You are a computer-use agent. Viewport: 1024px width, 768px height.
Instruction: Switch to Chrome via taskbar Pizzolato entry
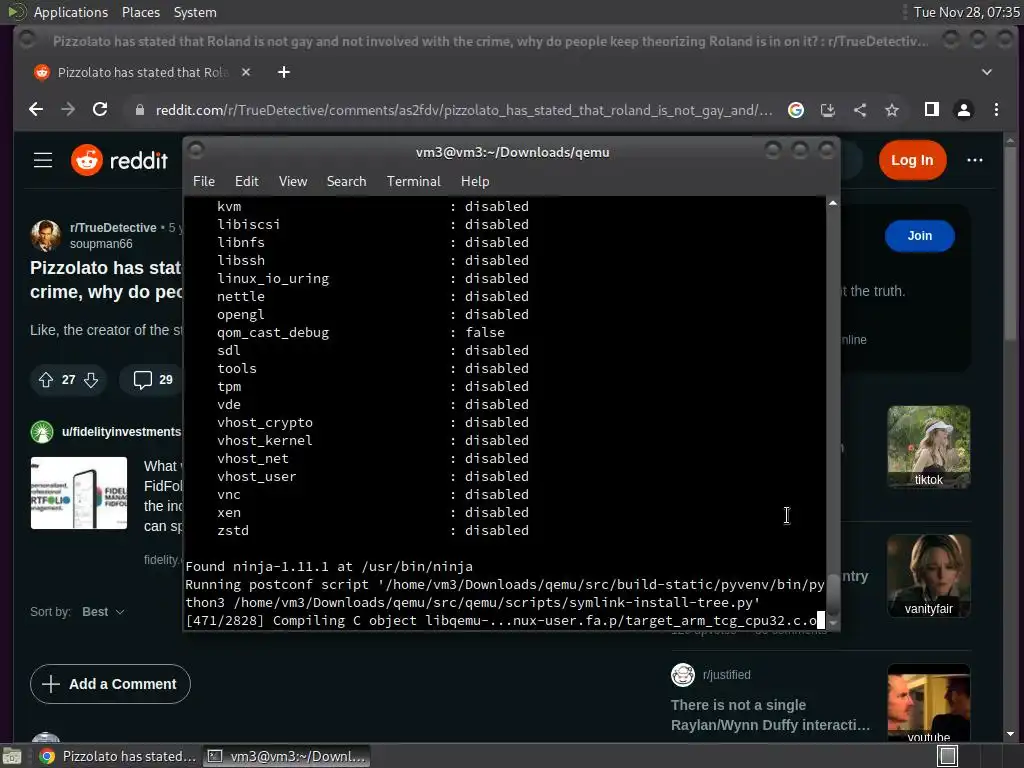click(118, 756)
